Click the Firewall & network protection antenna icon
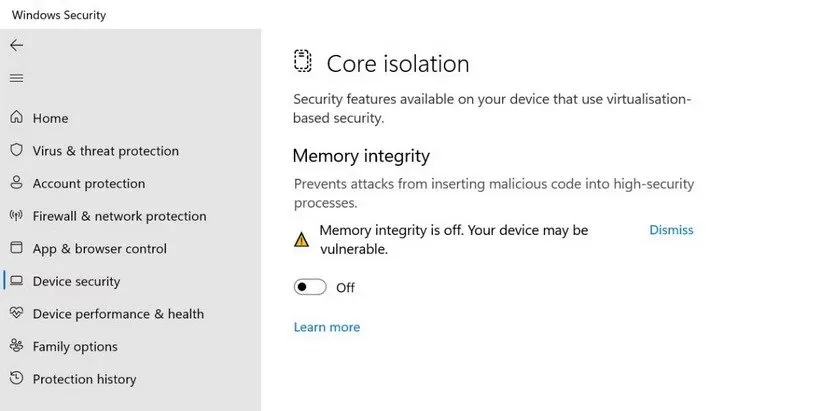Viewport: 822px width, 411px height. pyautogui.click(x=16, y=216)
